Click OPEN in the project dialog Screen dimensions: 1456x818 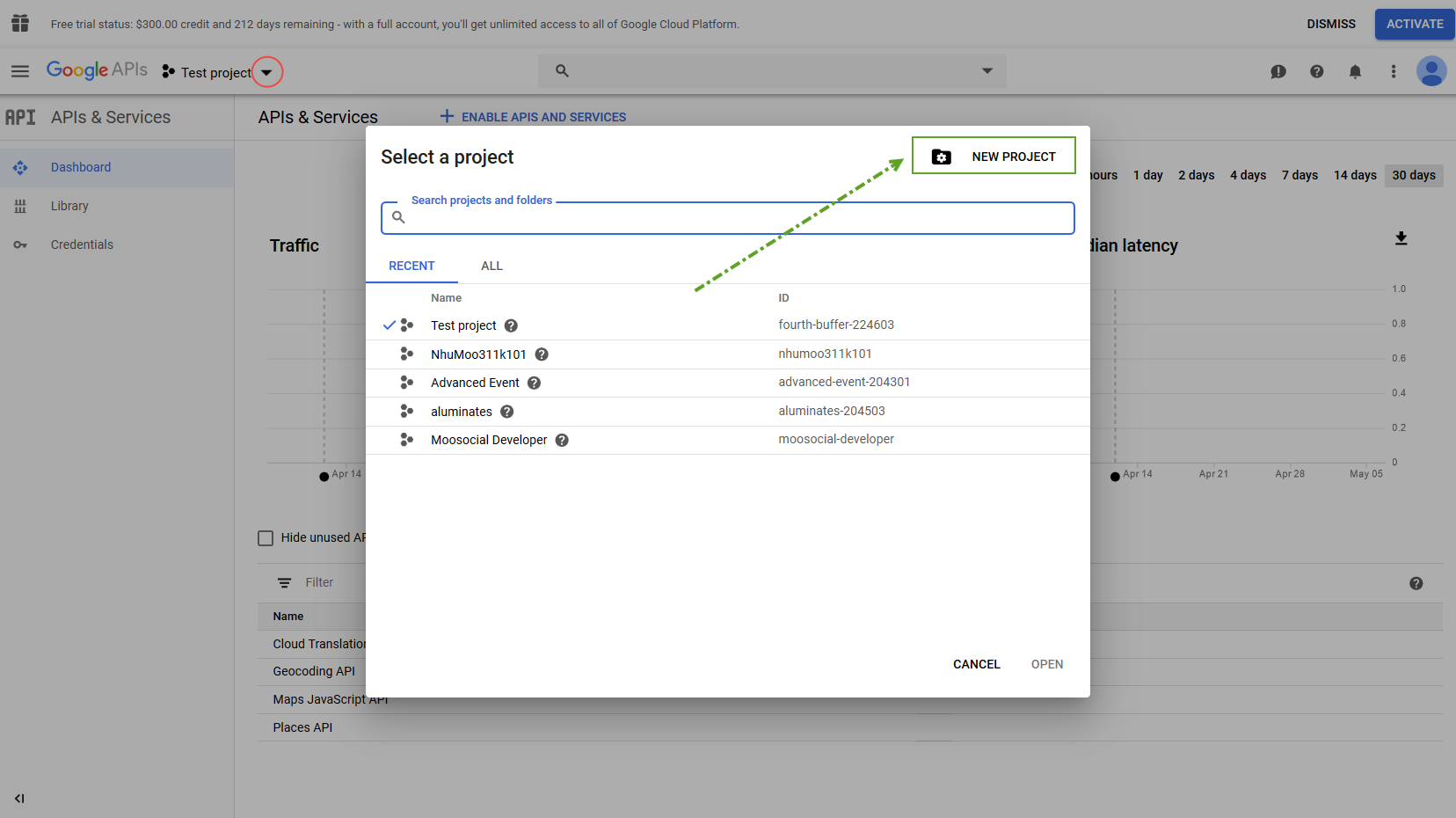click(1047, 664)
